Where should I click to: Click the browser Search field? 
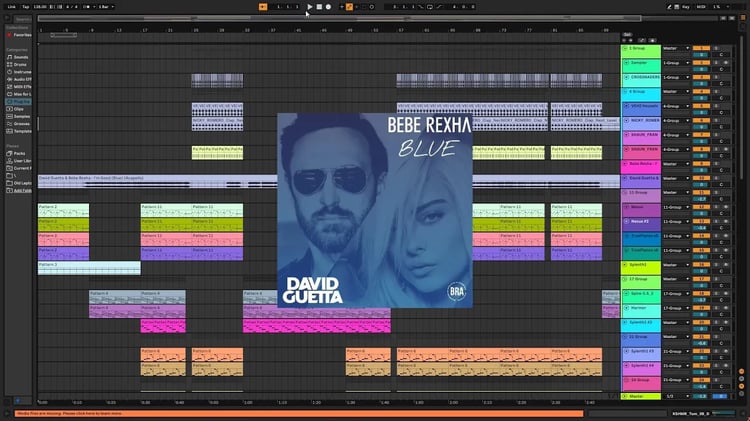[22, 19]
